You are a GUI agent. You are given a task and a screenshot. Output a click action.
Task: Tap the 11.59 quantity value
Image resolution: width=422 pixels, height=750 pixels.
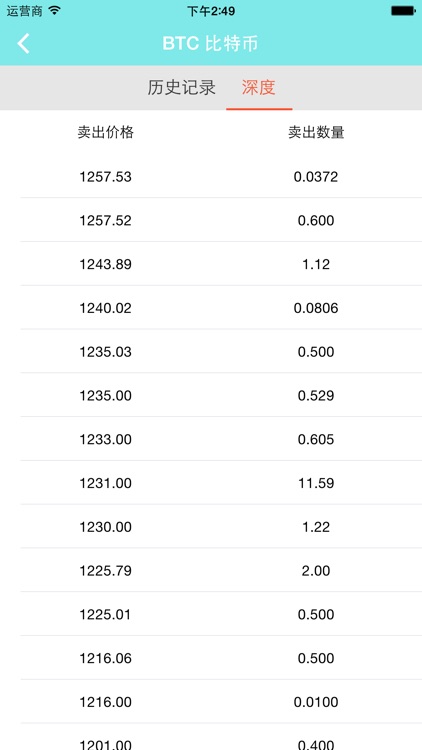(316, 483)
